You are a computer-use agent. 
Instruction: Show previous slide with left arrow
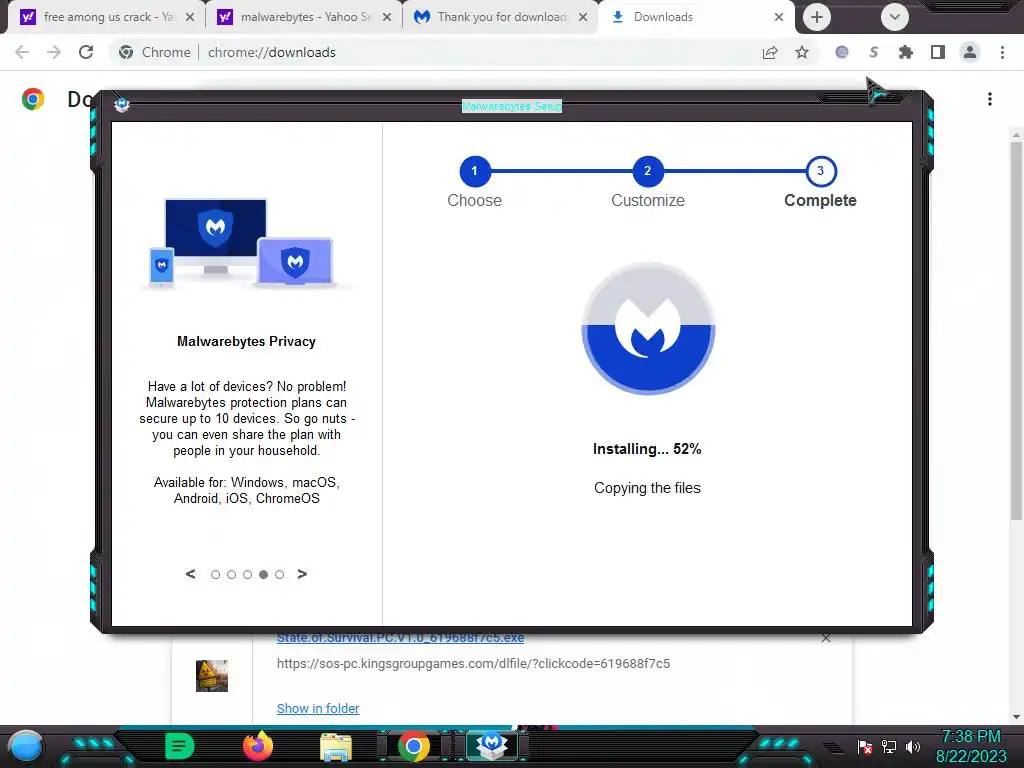[191, 574]
